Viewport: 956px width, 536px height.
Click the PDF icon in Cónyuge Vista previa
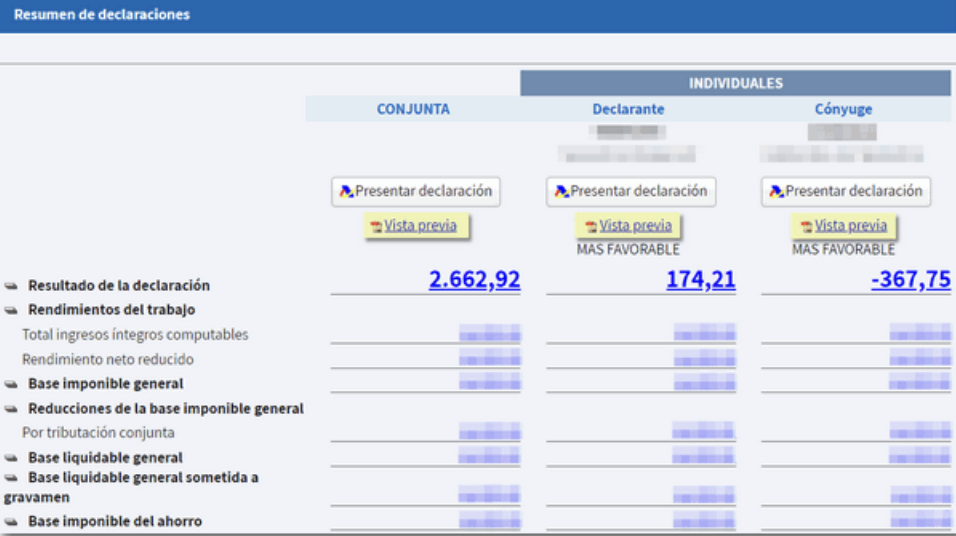coord(806,227)
